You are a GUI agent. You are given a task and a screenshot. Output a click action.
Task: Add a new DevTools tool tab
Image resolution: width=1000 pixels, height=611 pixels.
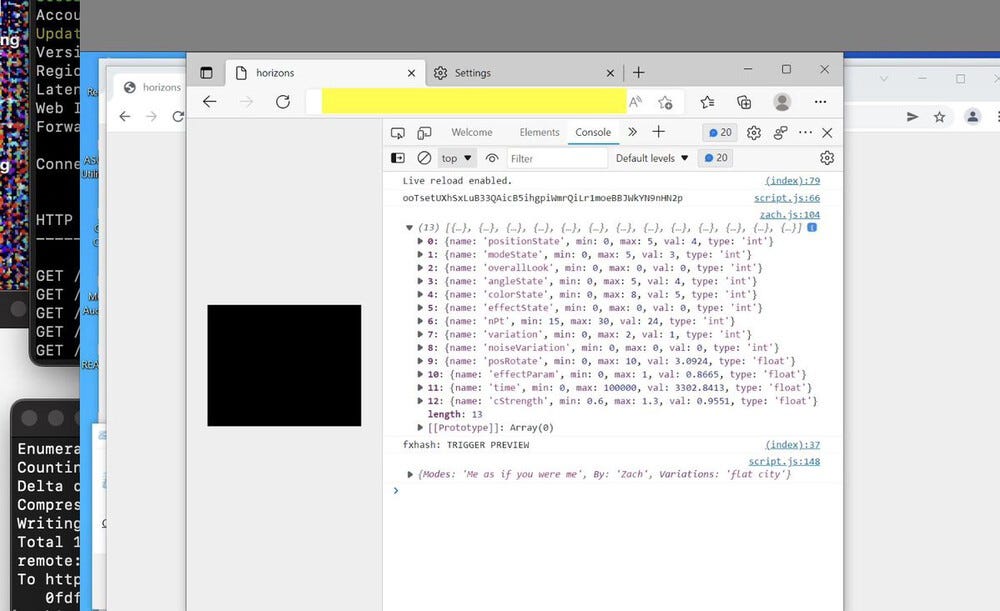click(x=659, y=131)
